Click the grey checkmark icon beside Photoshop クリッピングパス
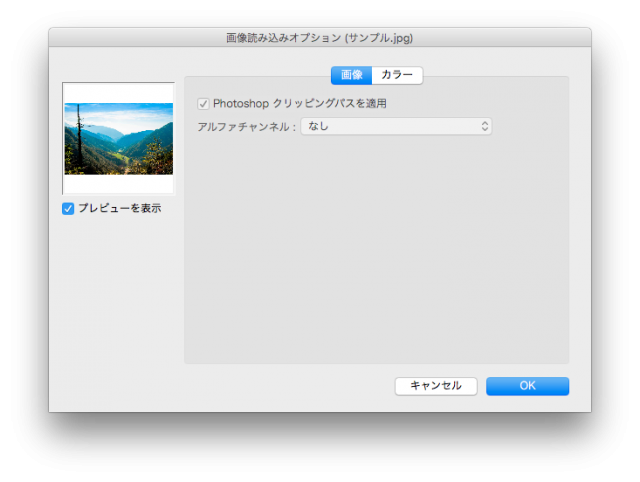This screenshot has height=482, width=640. [x=203, y=103]
